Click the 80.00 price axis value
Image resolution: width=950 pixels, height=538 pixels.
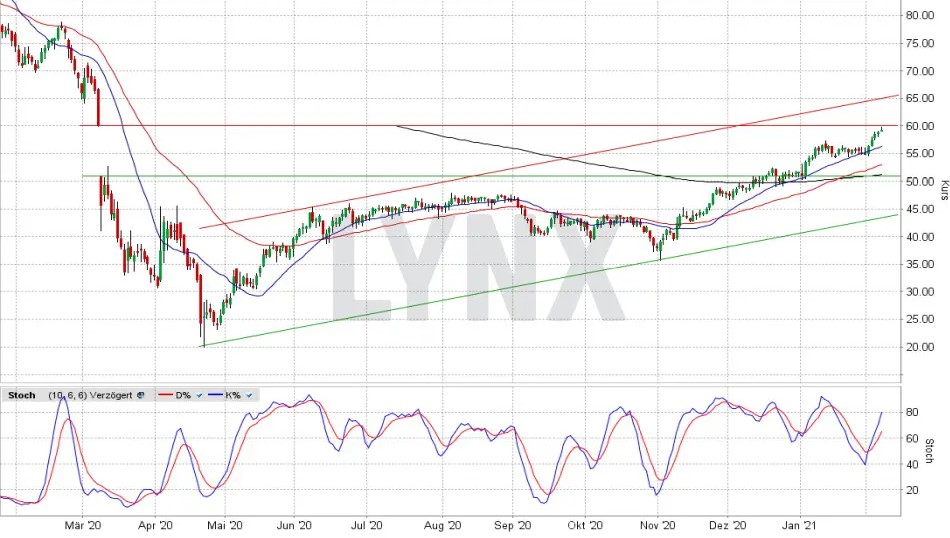click(919, 15)
